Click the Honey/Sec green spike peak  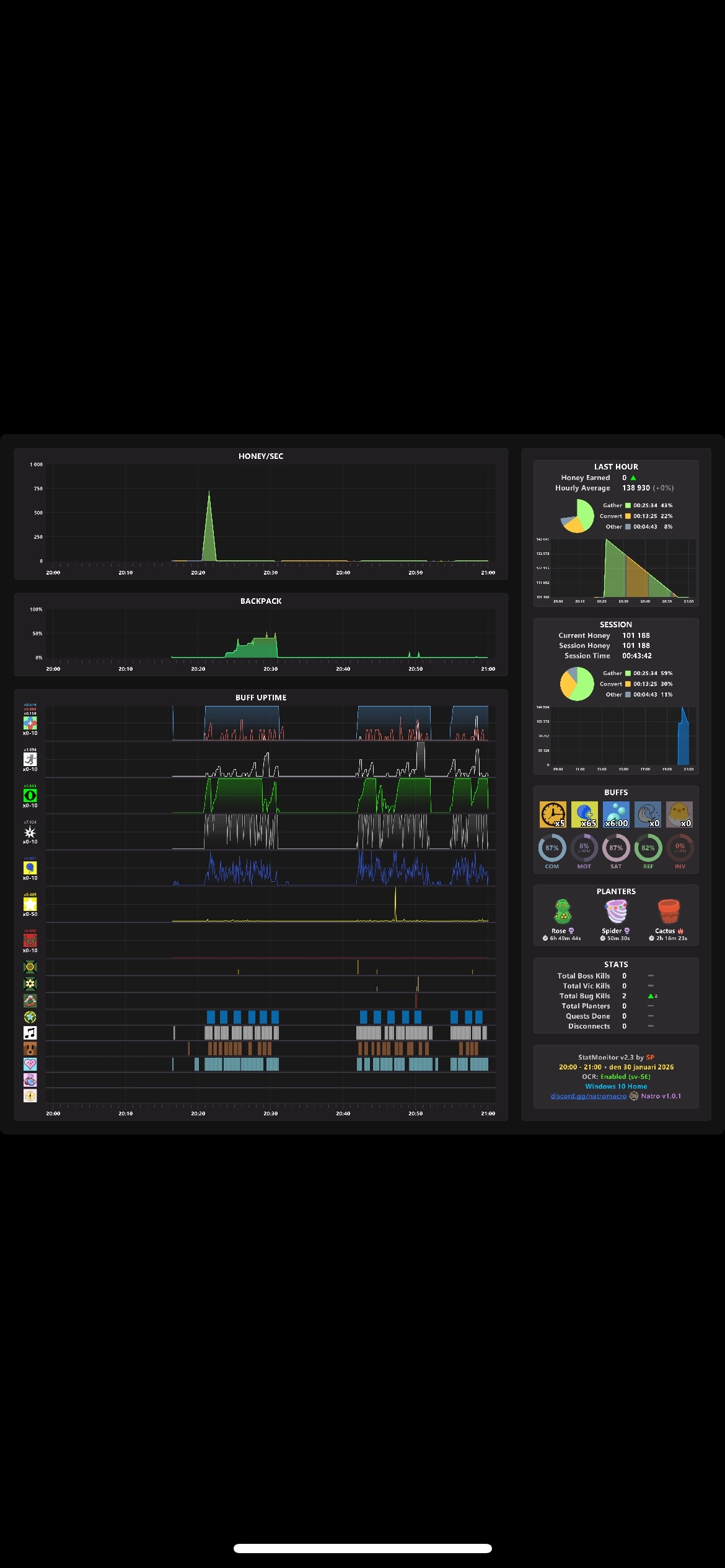[209, 493]
